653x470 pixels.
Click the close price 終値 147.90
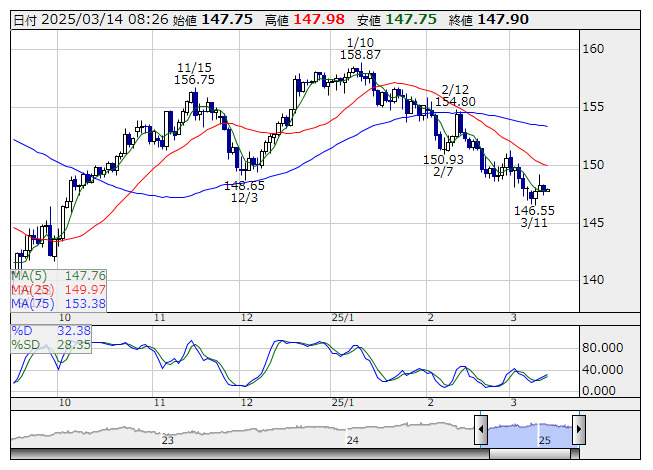point(489,20)
